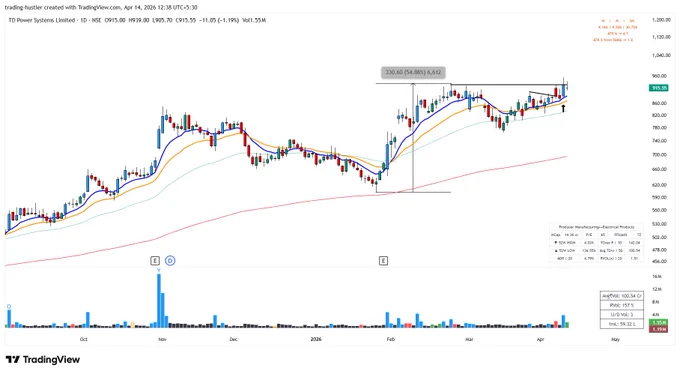Click the earnings 'E' marker near February
This screenshot has height=374, width=680.
click(x=383, y=261)
